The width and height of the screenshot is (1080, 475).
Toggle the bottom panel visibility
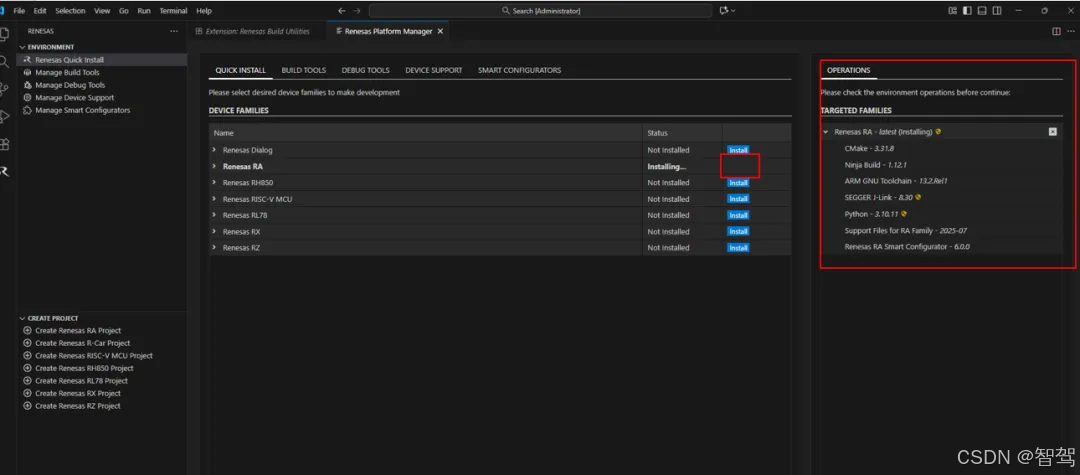click(x=982, y=11)
